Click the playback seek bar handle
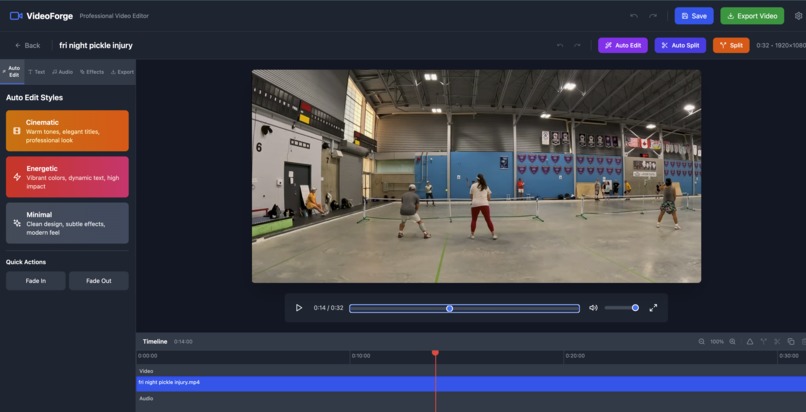 pyautogui.click(x=450, y=308)
